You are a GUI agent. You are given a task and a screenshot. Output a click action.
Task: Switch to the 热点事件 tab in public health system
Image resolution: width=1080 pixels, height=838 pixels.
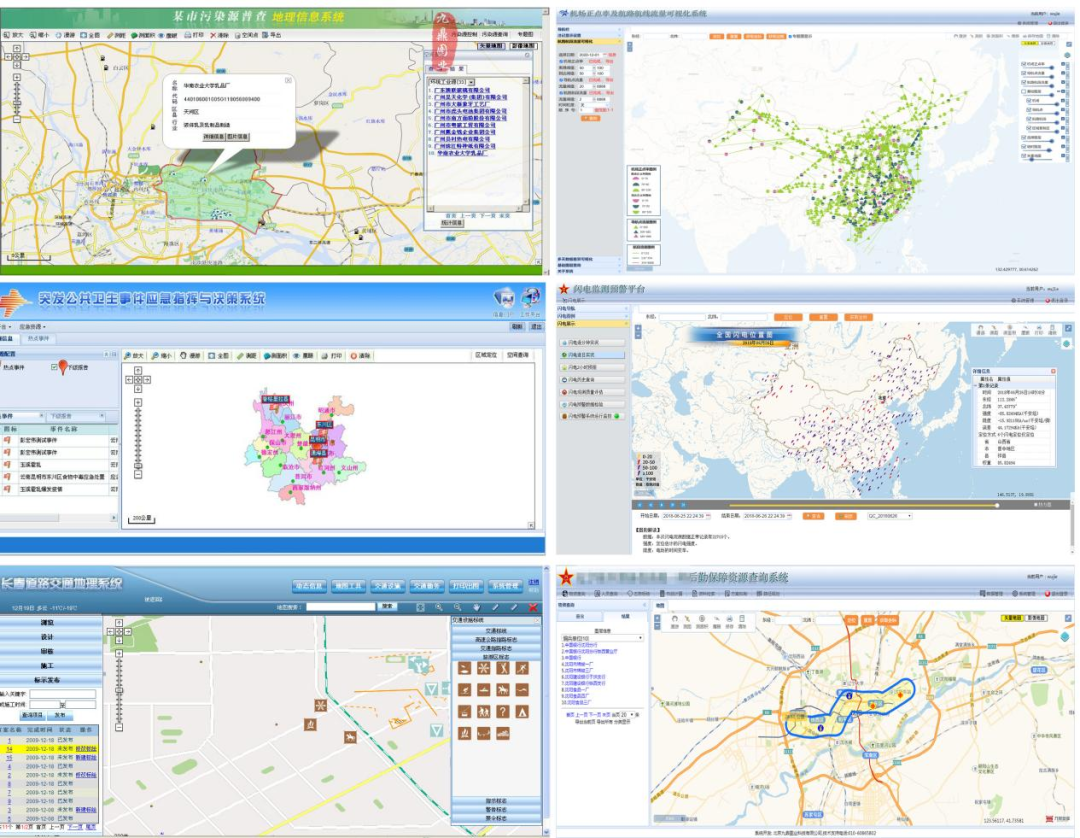[39, 339]
